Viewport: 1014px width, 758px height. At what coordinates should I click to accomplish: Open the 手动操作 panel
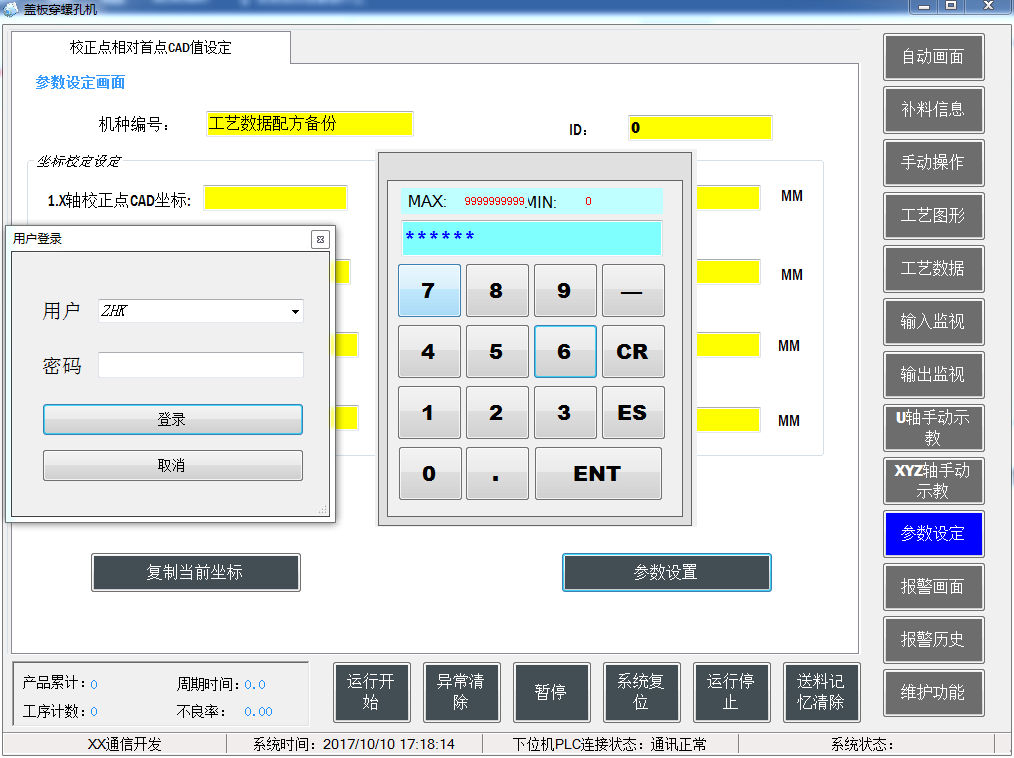coord(933,163)
